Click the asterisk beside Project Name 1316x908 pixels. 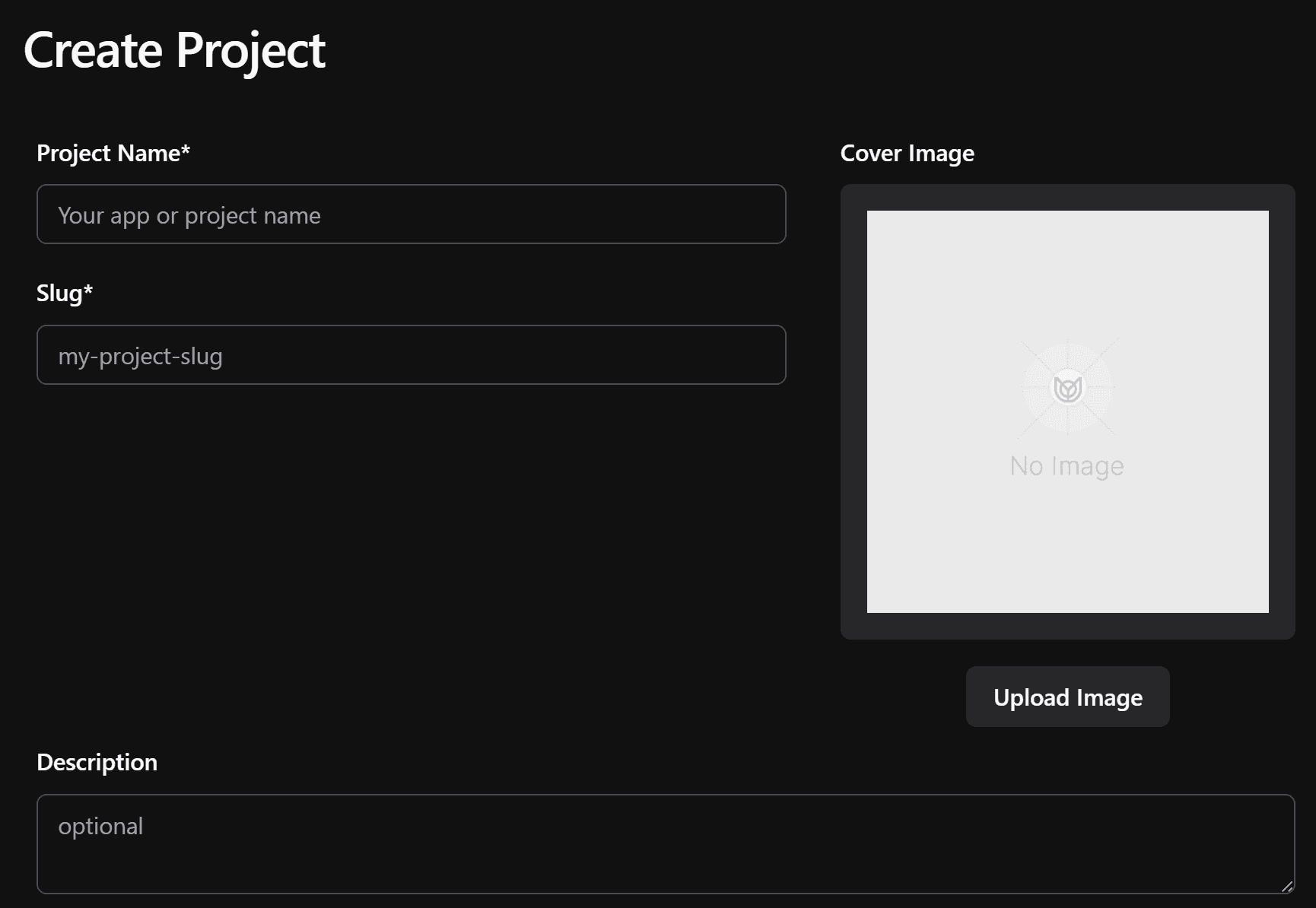click(186, 150)
